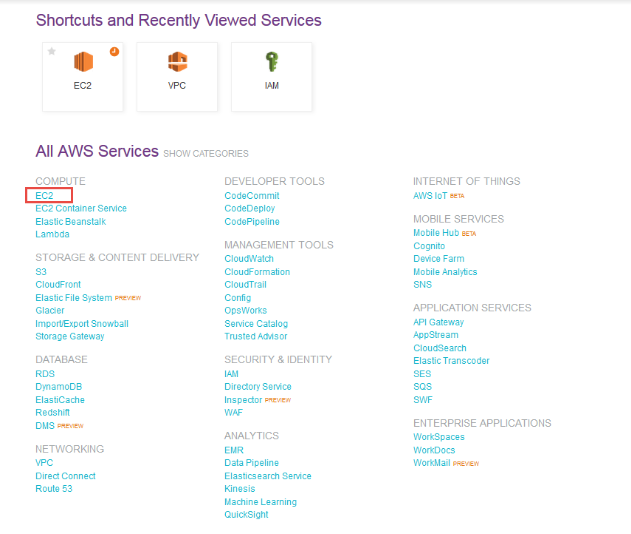Viewport: 631px width, 534px height.
Task: Open AppStream service
Action: click(x=436, y=335)
